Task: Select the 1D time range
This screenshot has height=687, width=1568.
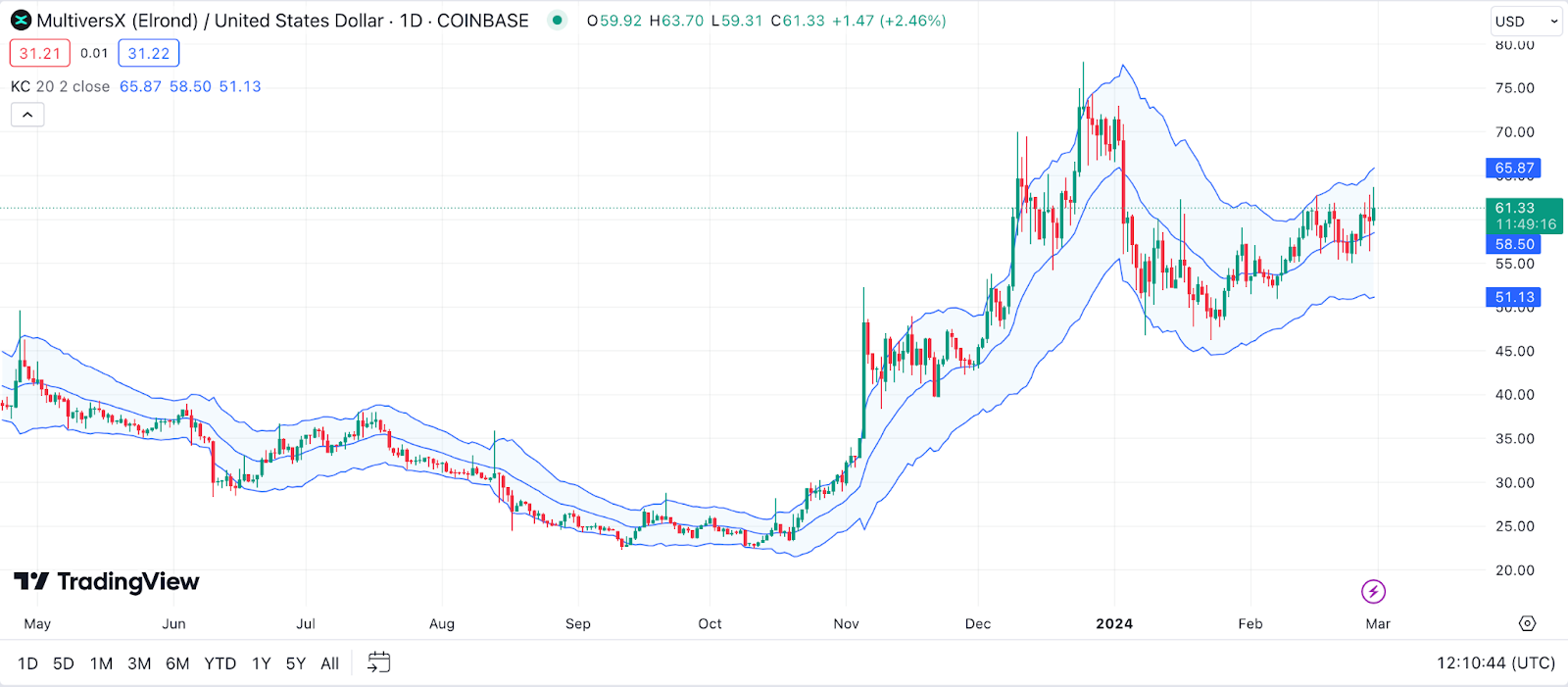Action: click(x=27, y=663)
